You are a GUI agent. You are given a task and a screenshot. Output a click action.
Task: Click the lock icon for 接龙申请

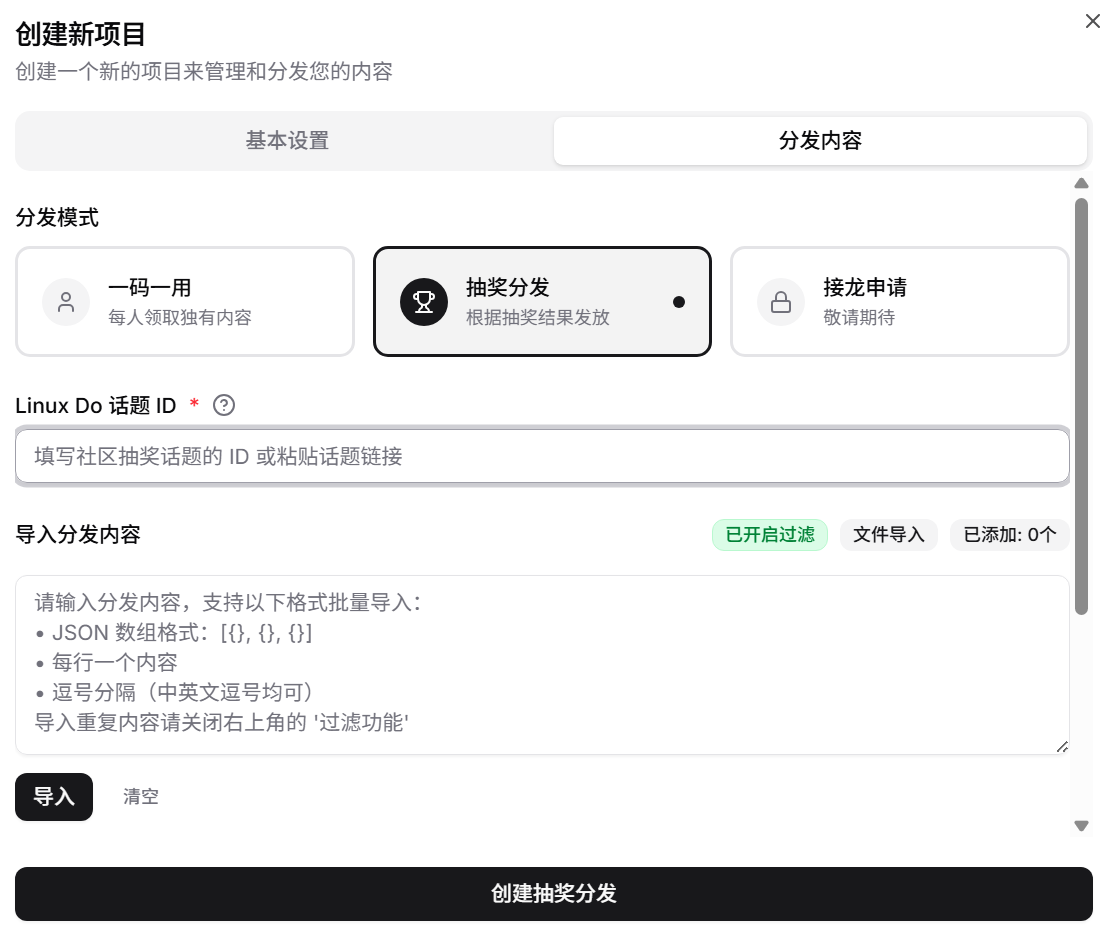click(781, 302)
